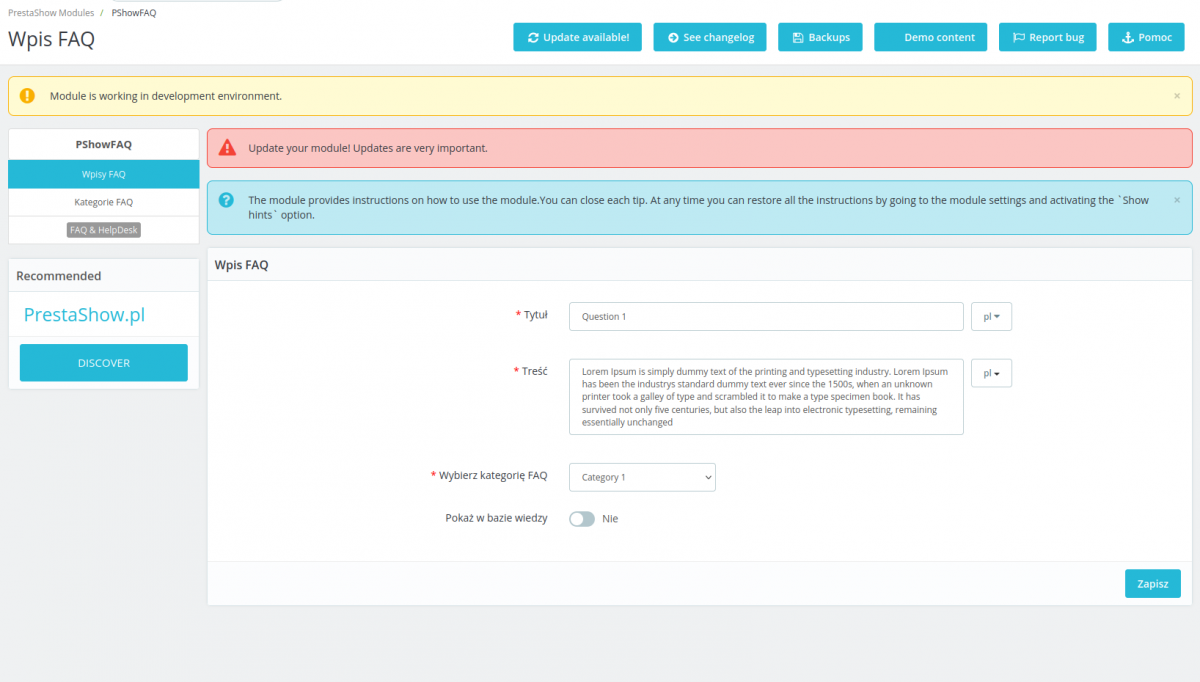The width and height of the screenshot is (1200, 682).
Task: Open Kategorie FAQ in the sidebar
Action: pyautogui.click(x=104, y=202)
